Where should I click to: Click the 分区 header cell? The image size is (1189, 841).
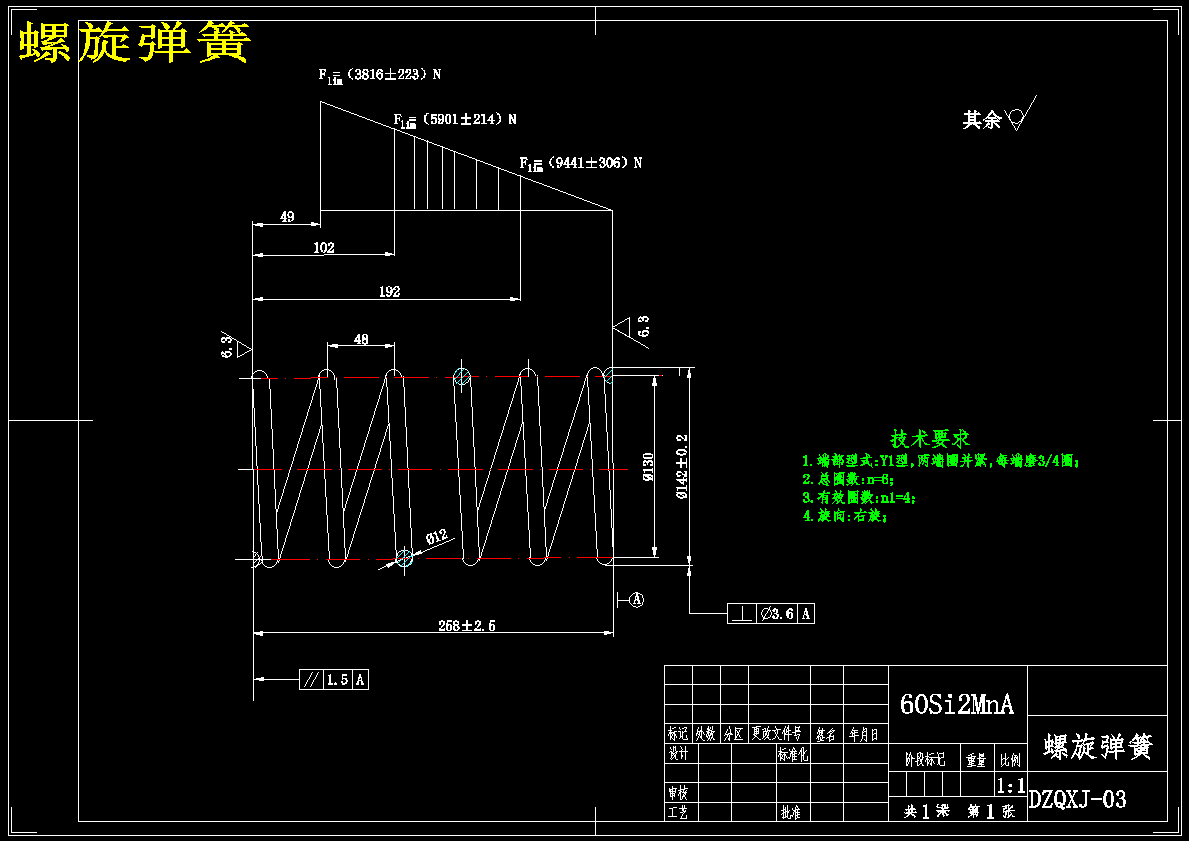point(733,733)
